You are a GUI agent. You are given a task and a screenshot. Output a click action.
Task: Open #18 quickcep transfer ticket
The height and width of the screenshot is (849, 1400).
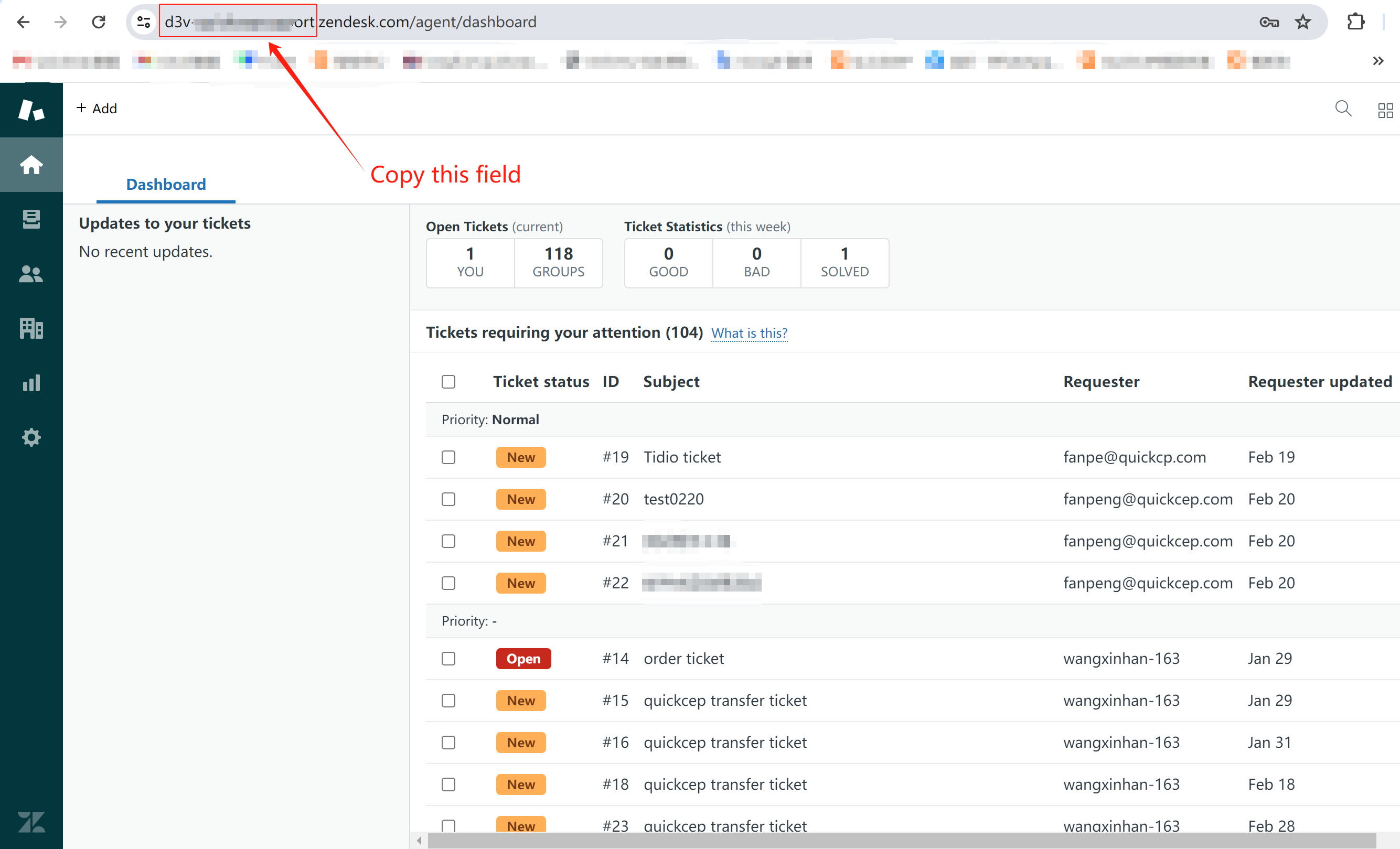(x=725, y=785)
